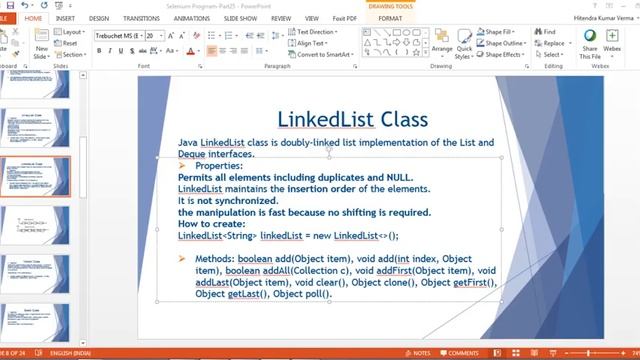Select the star shape in the shapes gallery
The width and height of the screenshot is (640, 360).
point(416,52)
